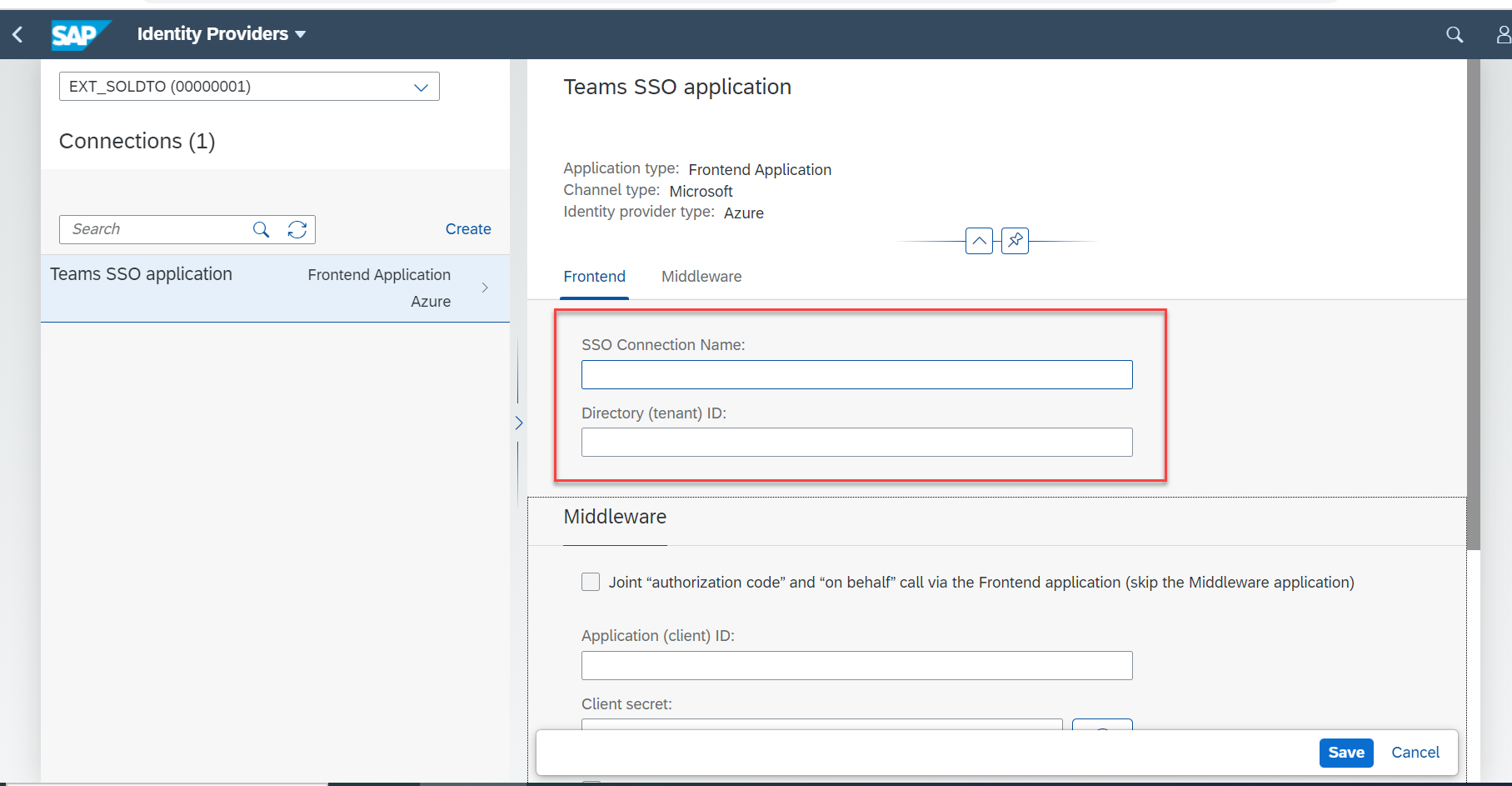Expand the side panel splitter arrow
Screen dimensions: 1512x786
click(518, 423)
